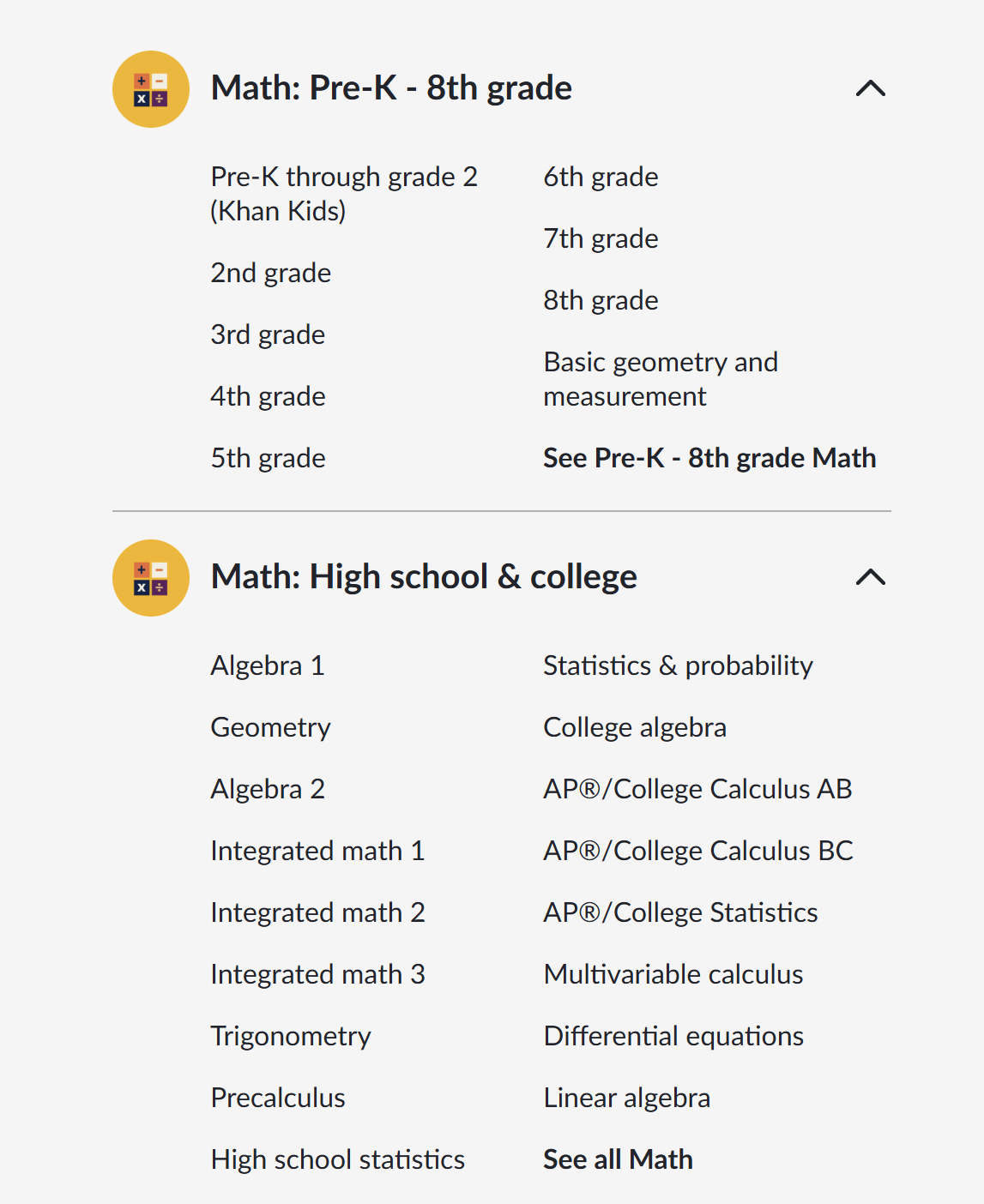Collapse the Math: High school & college section
This screenshot has width=984, height=1204.
pos(870,578)
